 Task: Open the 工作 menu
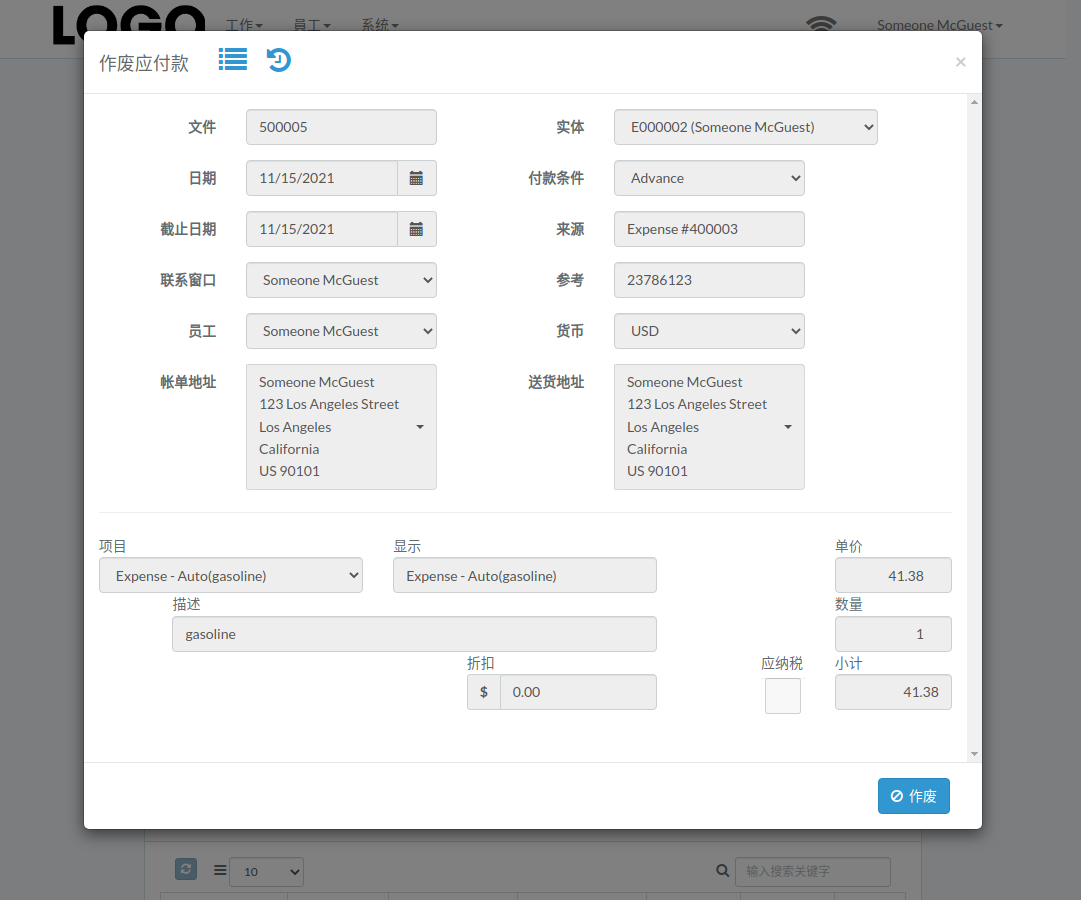[244, 26]
